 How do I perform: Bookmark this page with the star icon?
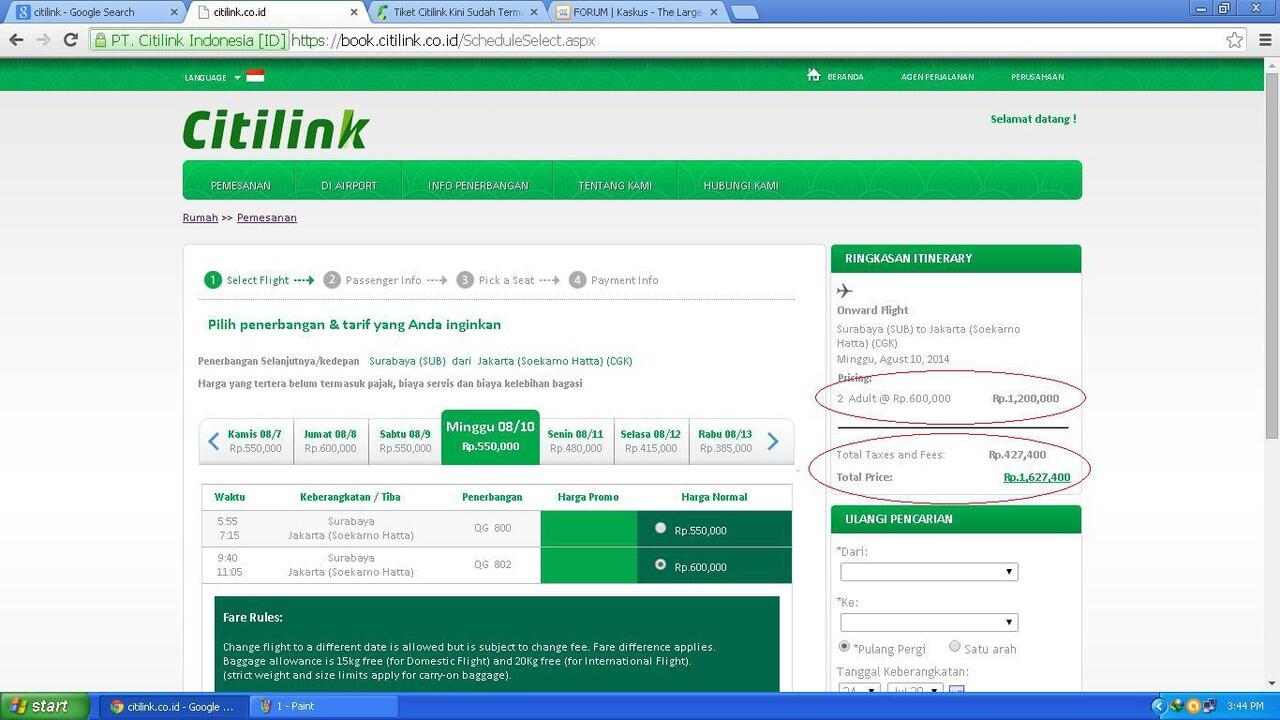(1235, 40)
